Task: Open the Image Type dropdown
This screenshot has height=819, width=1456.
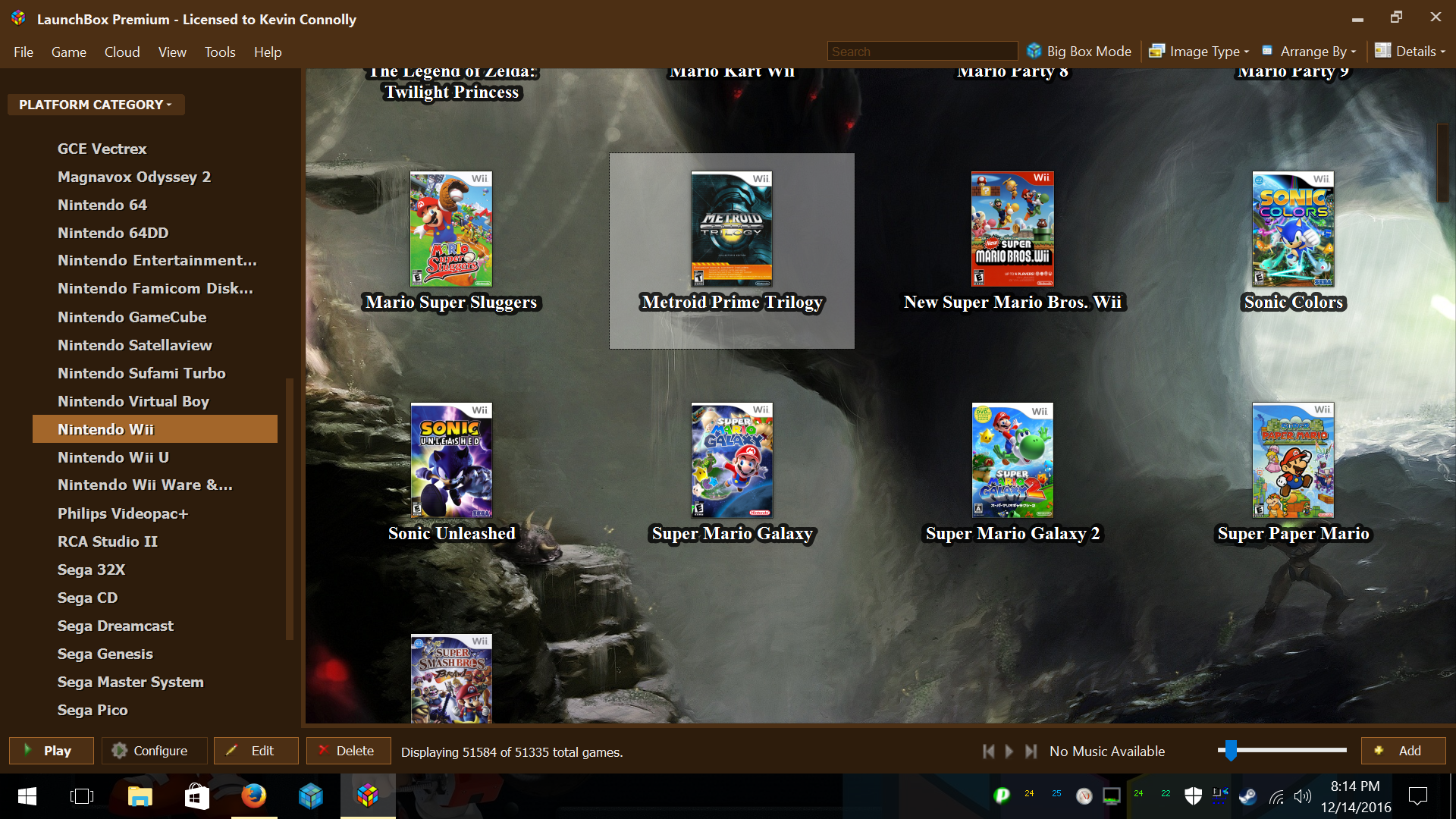Action: [x=1199, y=51]
